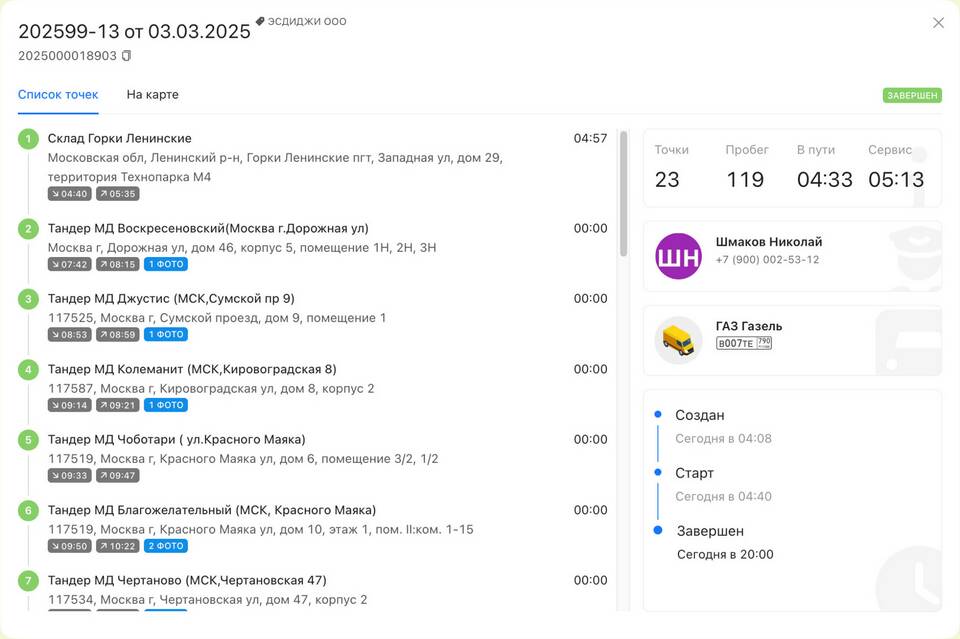960x639 pixels.
Task: Click arrival badge 09:14 for Колеманит
Action: pos(70,405)
